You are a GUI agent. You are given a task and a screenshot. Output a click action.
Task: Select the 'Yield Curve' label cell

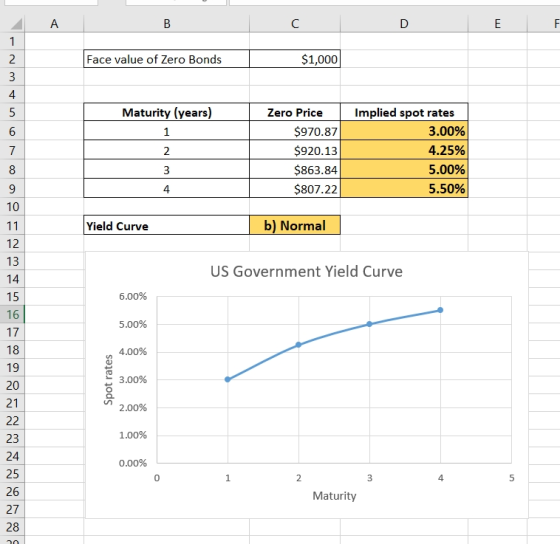166,225
